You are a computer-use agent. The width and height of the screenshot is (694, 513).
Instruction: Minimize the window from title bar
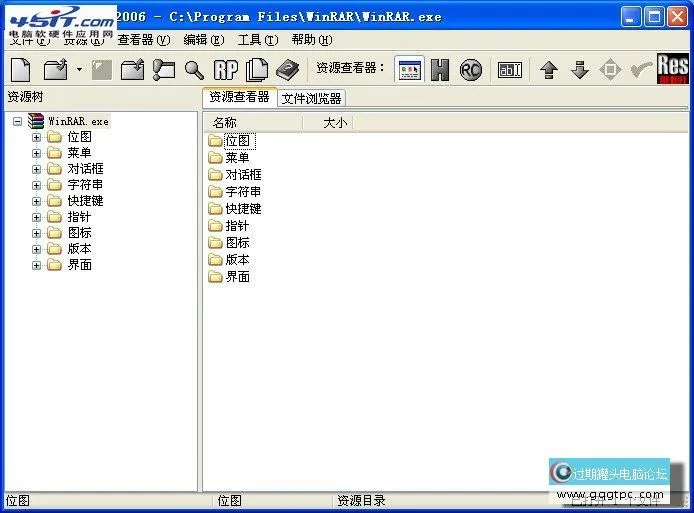[x=630, y=17]
